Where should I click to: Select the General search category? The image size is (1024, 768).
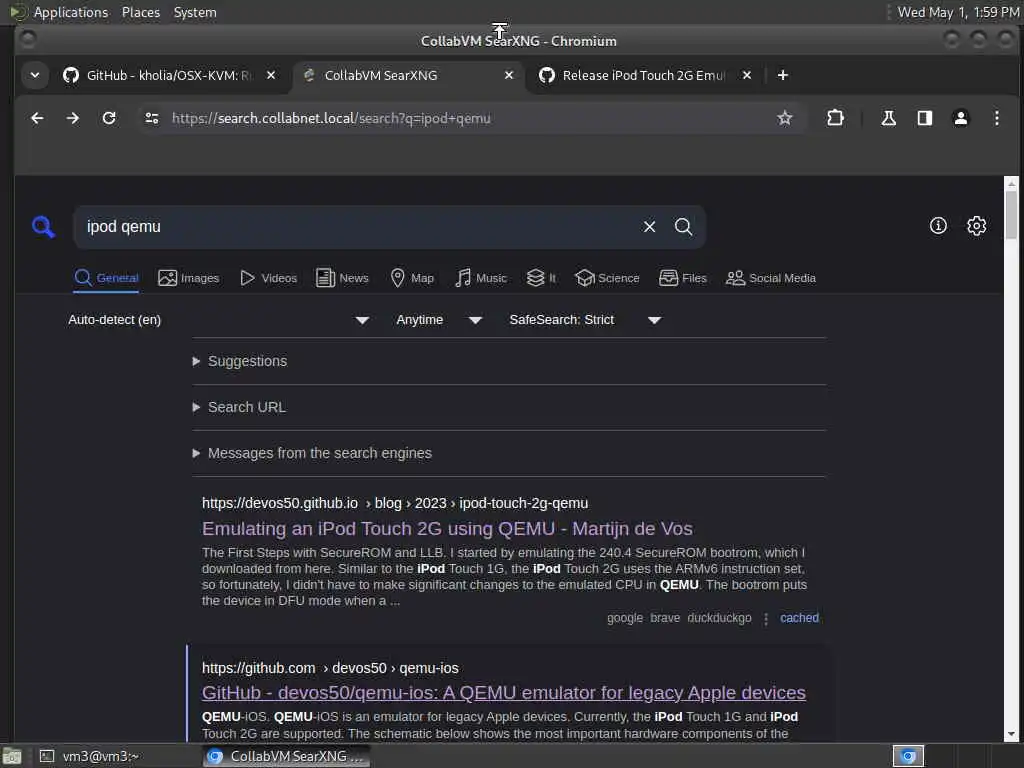pos(106,278)
